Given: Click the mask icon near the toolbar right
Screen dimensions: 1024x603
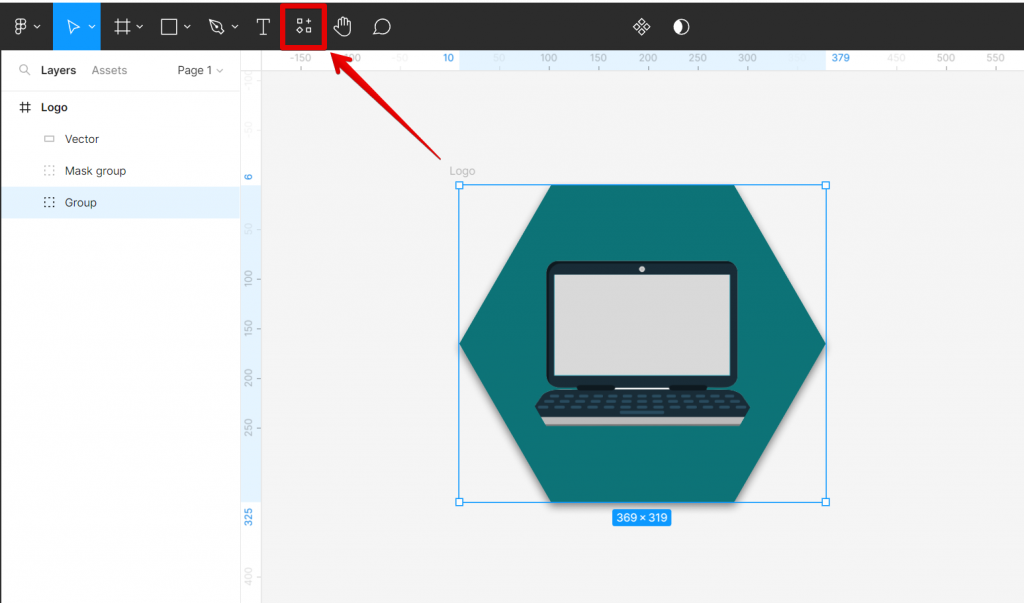Looking at the screenshot, I should 641,27.
